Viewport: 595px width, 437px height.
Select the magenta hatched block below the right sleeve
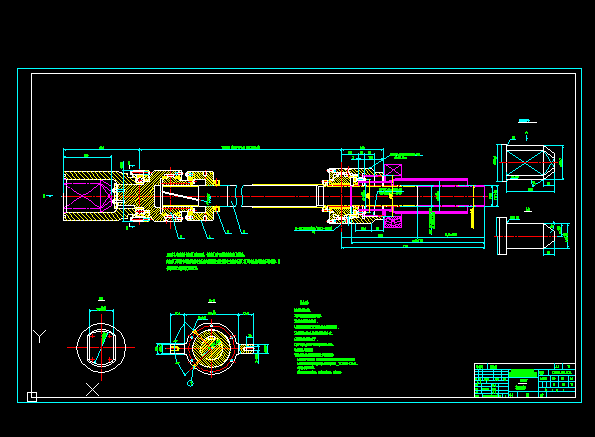[x=393, y=222]
